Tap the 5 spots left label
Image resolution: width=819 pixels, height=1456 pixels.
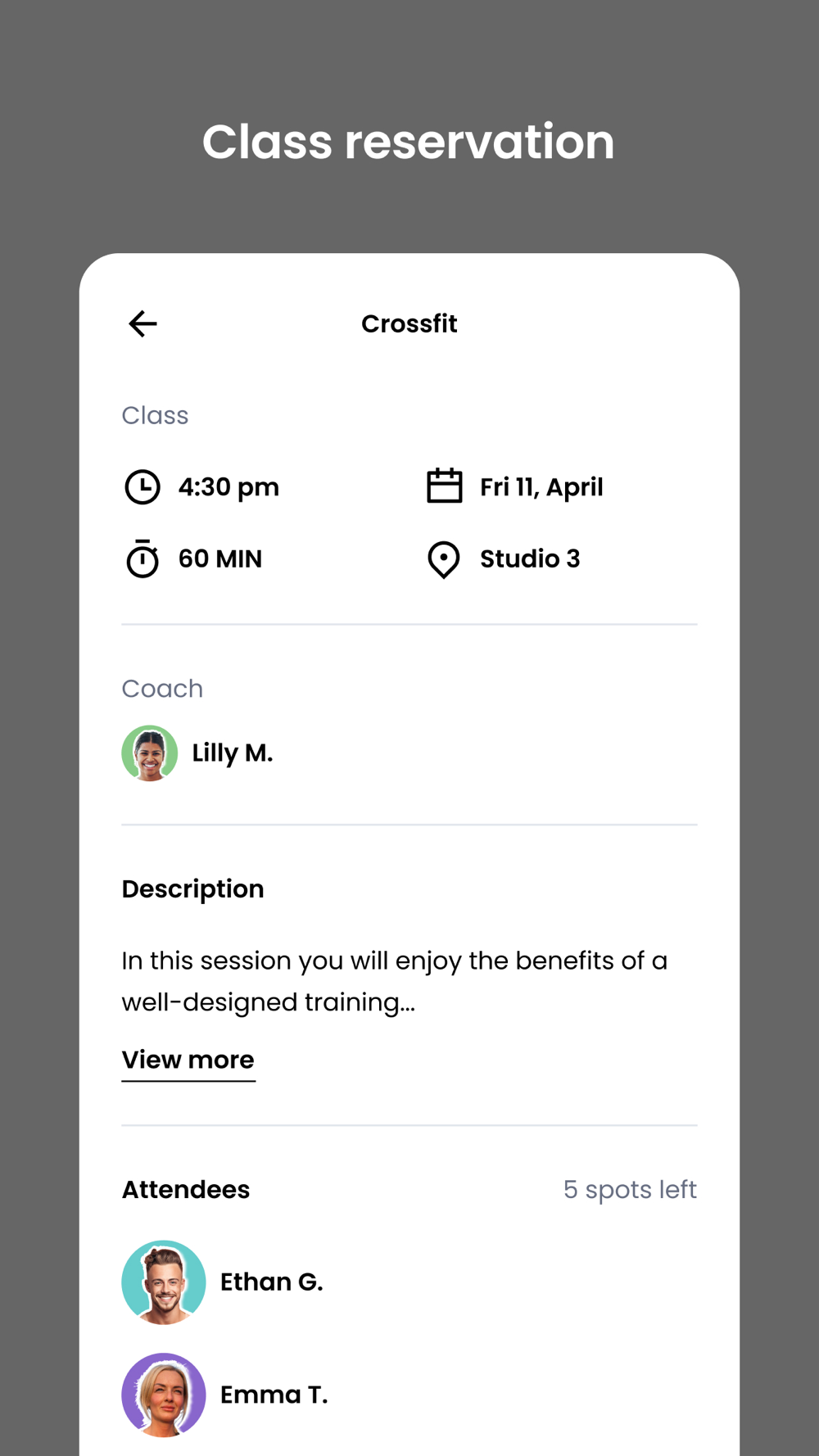[630, 1189]
